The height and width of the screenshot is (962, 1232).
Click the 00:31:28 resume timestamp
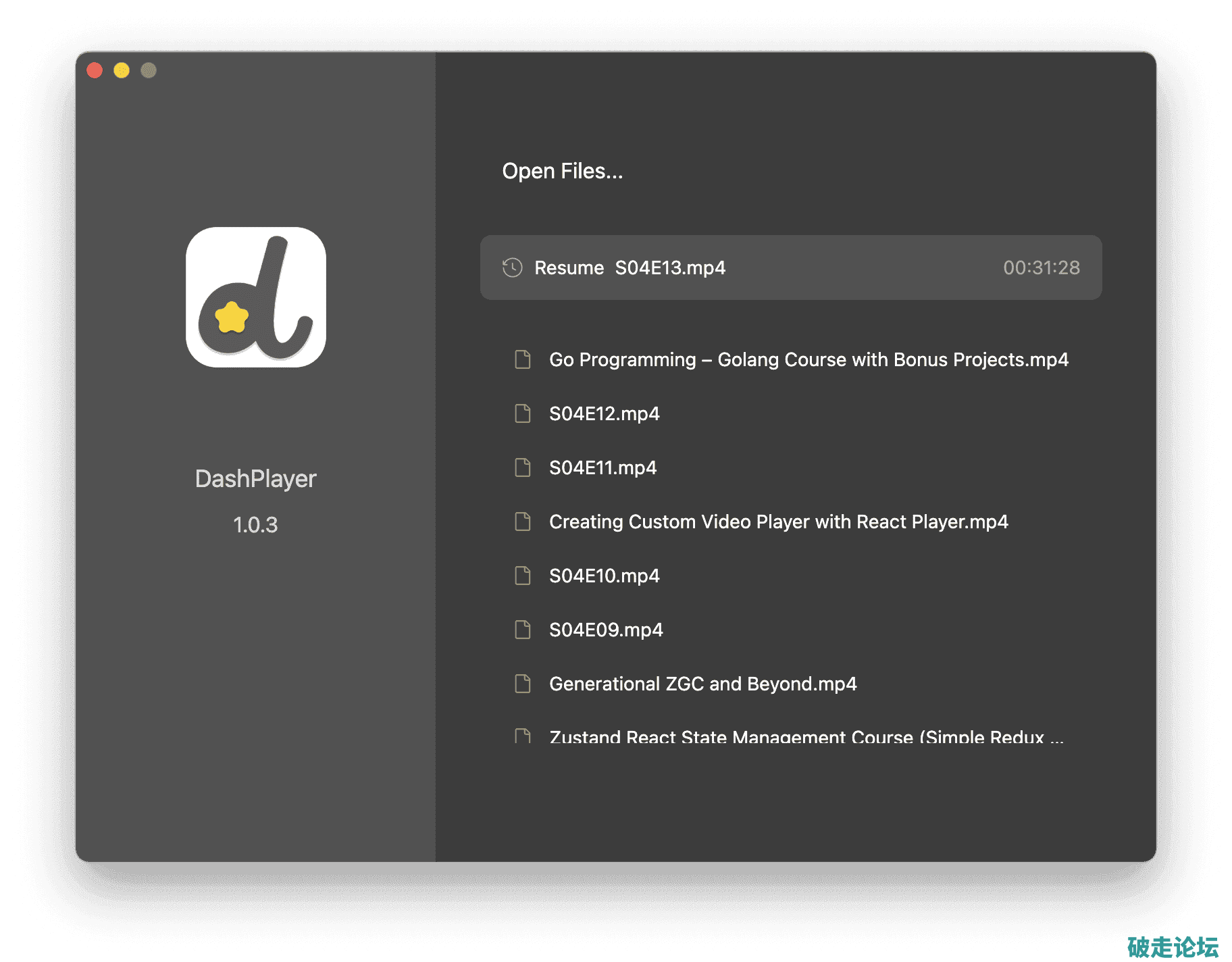click(x=1041, y=268)
